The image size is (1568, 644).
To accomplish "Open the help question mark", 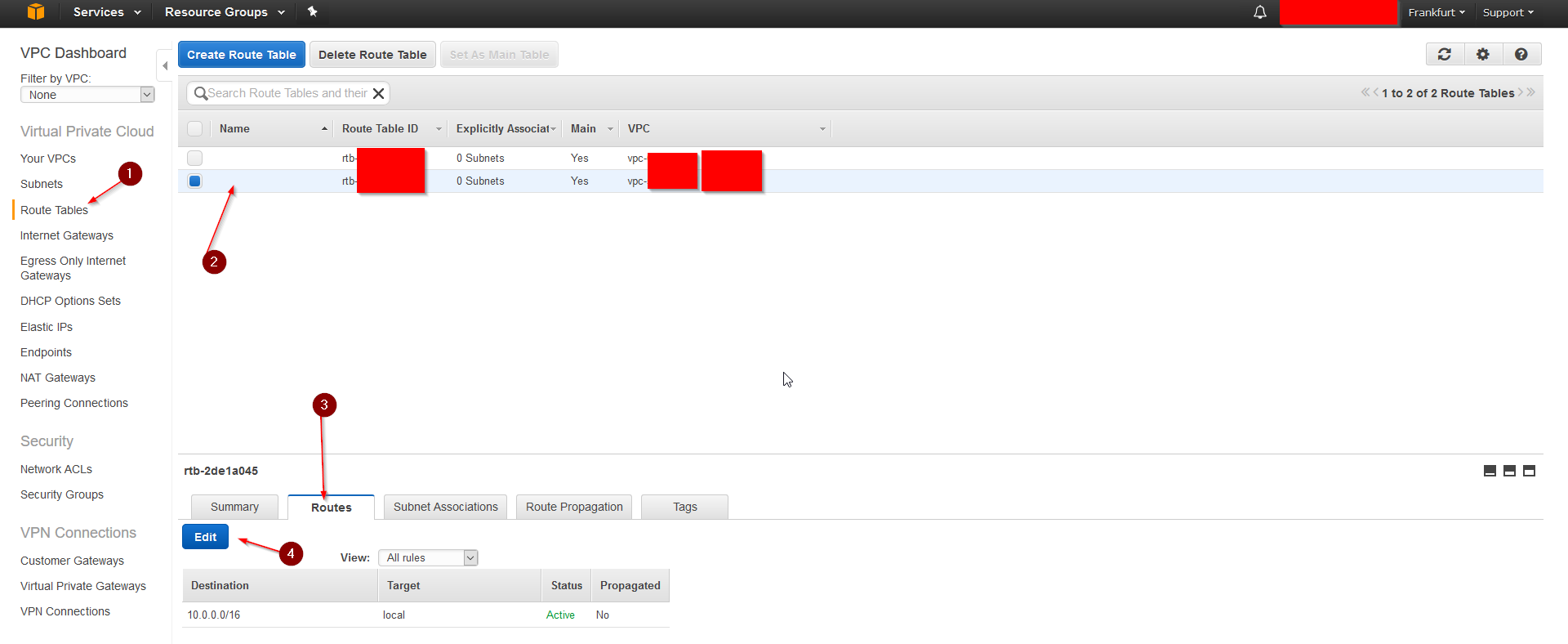I will coord(1521,54).
